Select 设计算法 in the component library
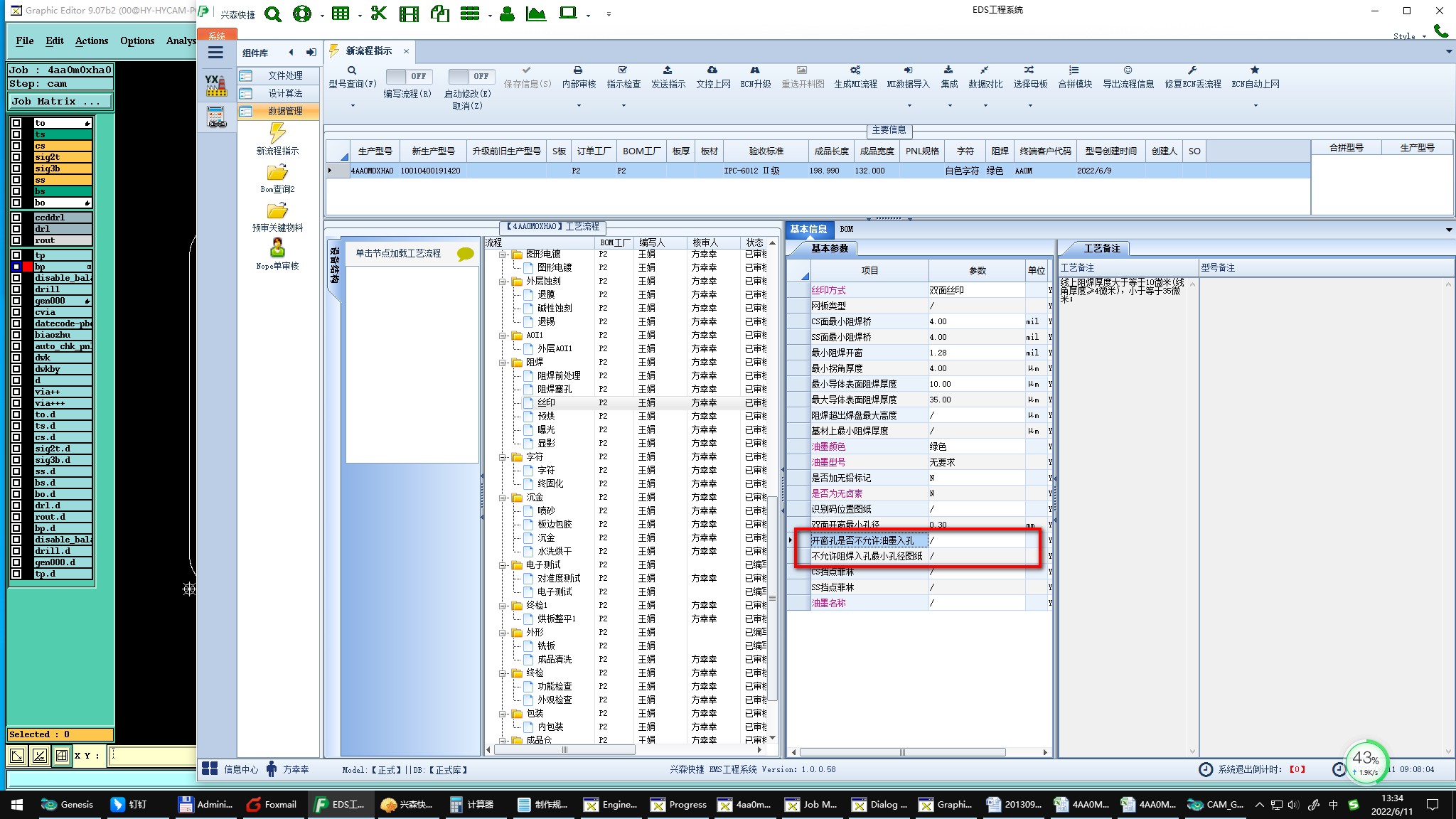1456x819 pixels. pos(285,93)
